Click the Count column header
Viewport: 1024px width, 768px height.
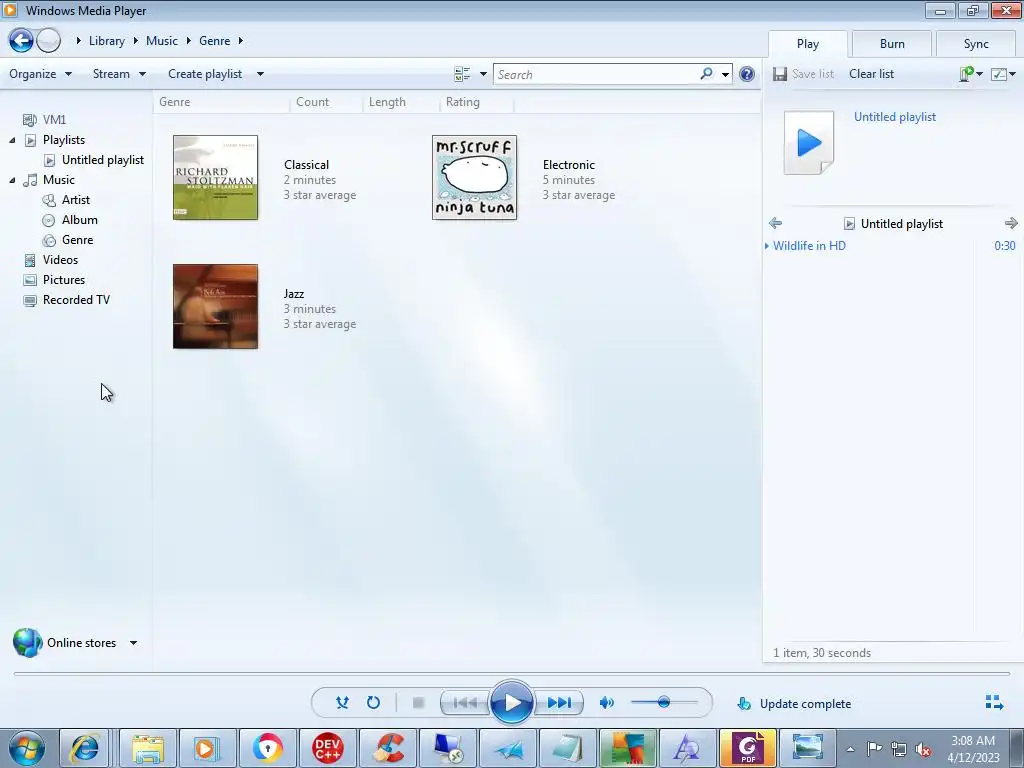(312, 102)
